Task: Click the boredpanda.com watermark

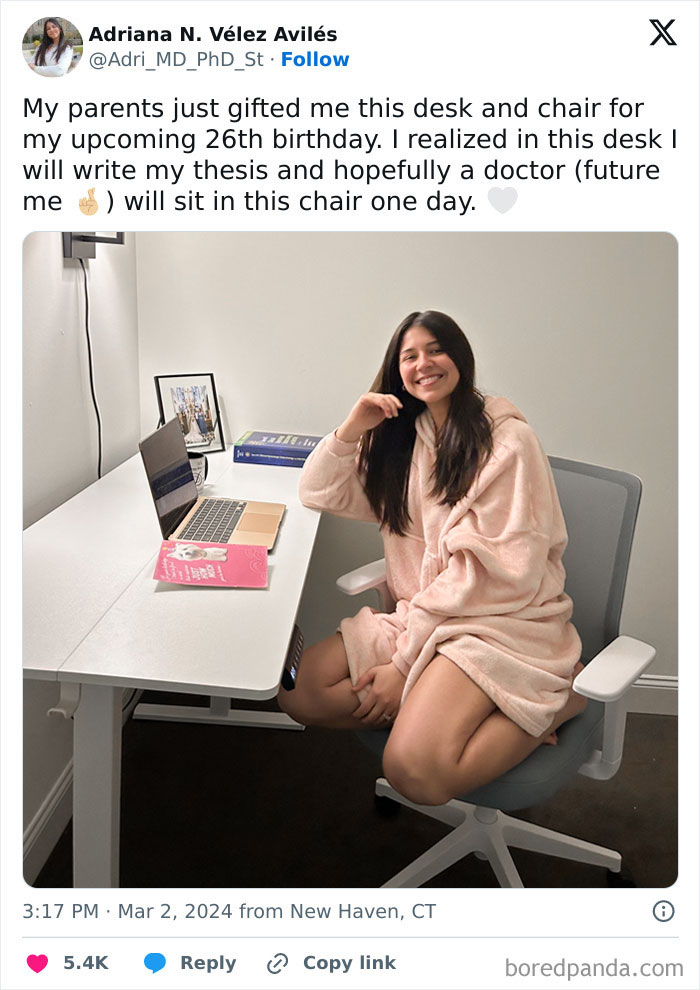Action: tap(594, 967)
